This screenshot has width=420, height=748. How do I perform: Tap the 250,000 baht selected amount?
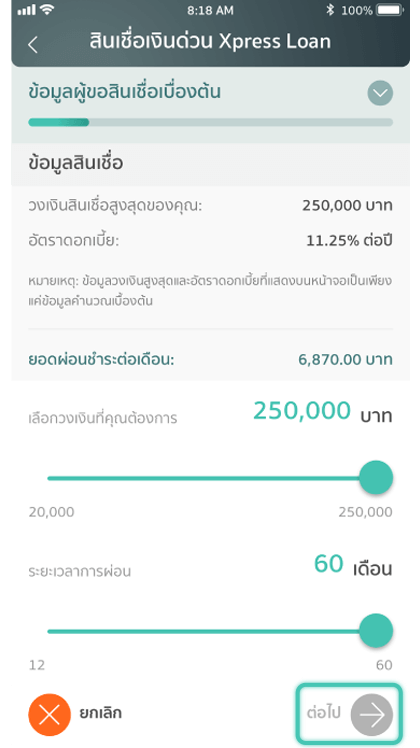[323, 412]
